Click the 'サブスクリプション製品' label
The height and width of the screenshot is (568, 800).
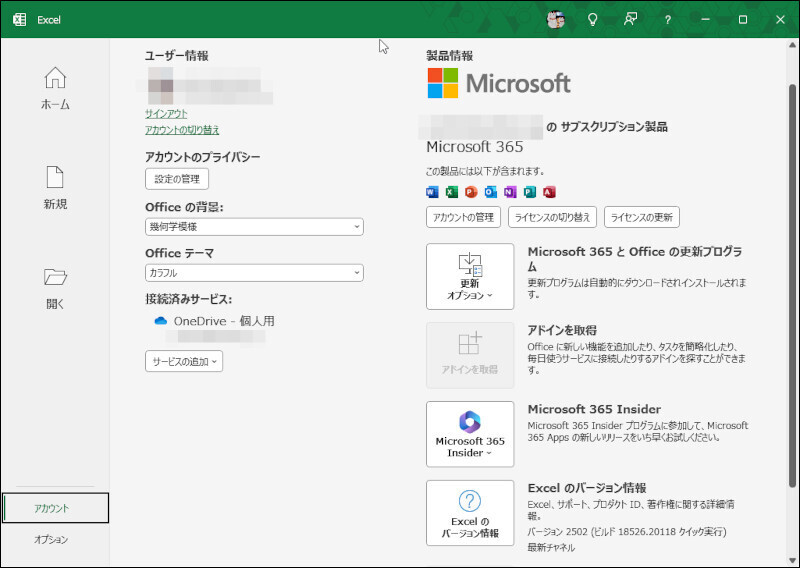(x=614, y=127)
